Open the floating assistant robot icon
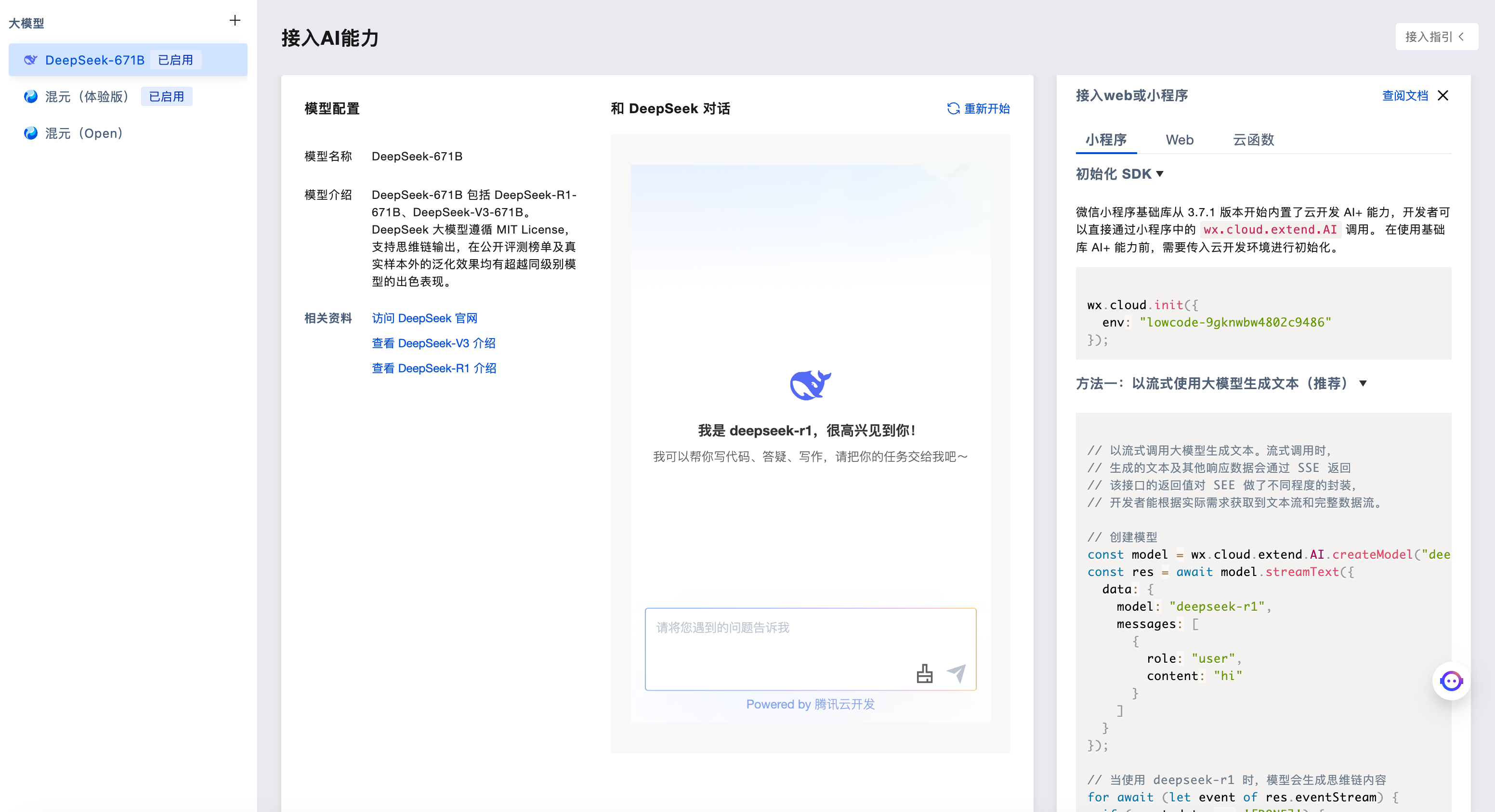This screenshot has height=812, width=1495. [1451, 681]
